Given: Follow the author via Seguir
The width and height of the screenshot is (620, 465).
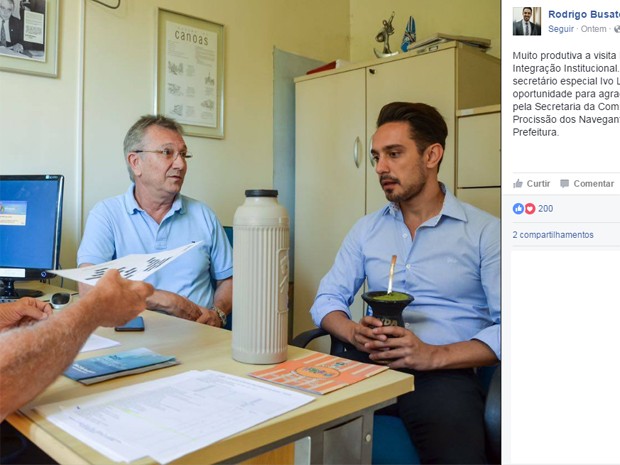Looking at the screenshot, I should 561,29.
